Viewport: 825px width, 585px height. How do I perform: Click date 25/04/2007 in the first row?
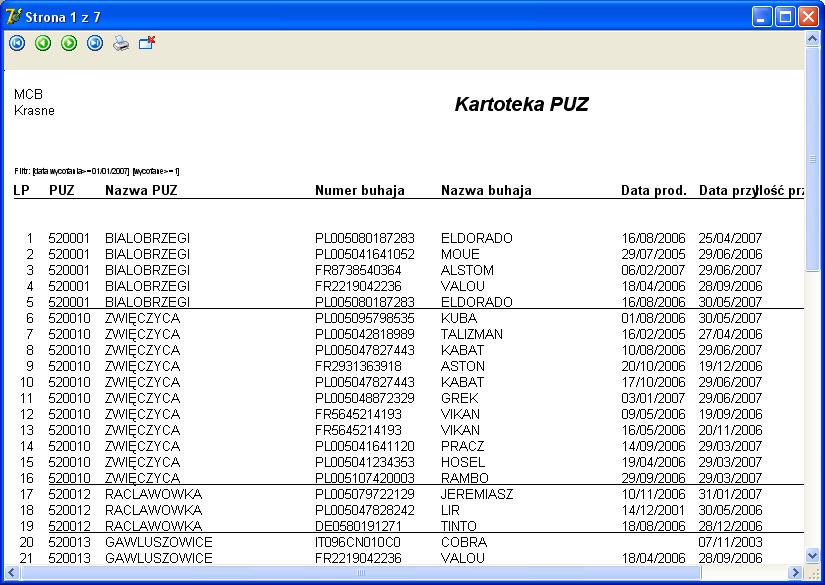(x=730, y=238)
